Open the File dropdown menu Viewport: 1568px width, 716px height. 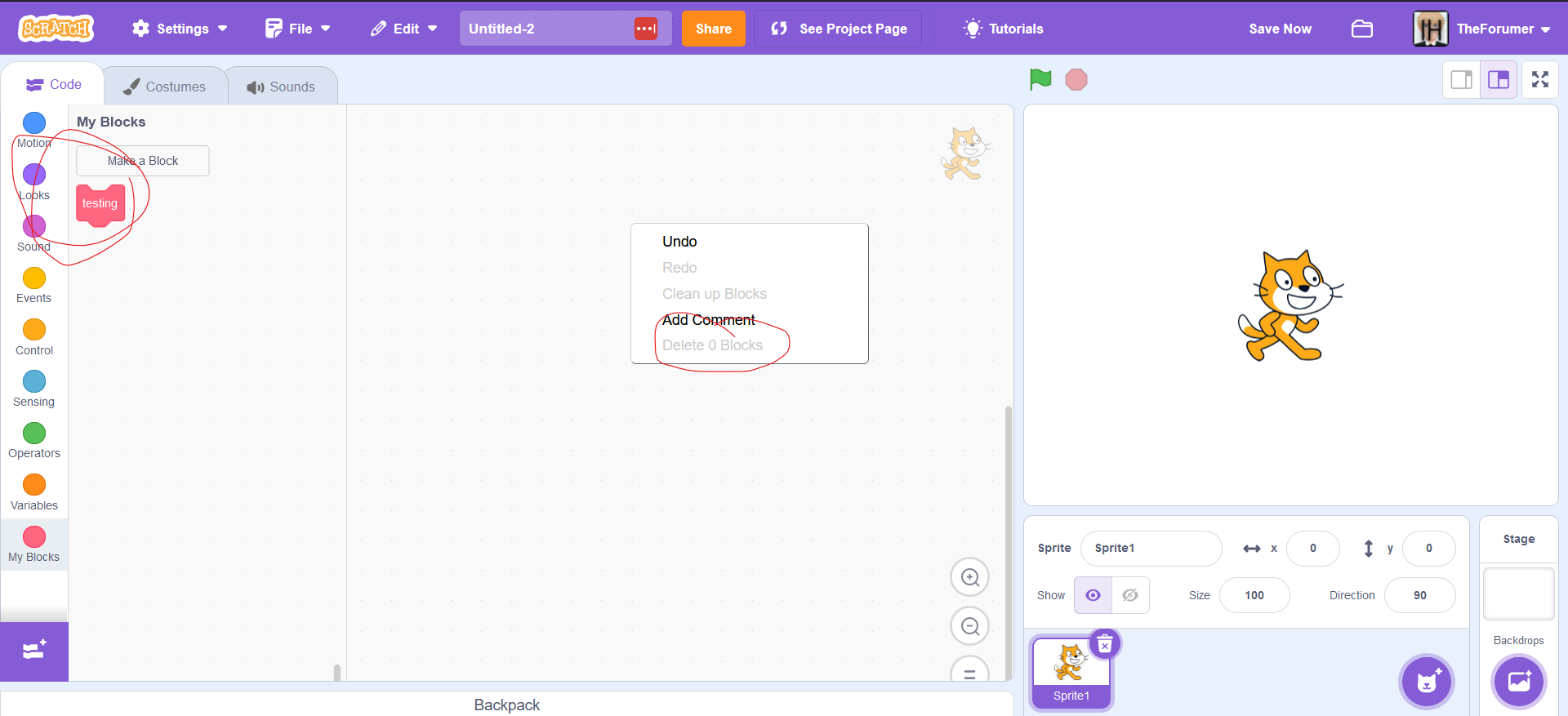[298, 29]
